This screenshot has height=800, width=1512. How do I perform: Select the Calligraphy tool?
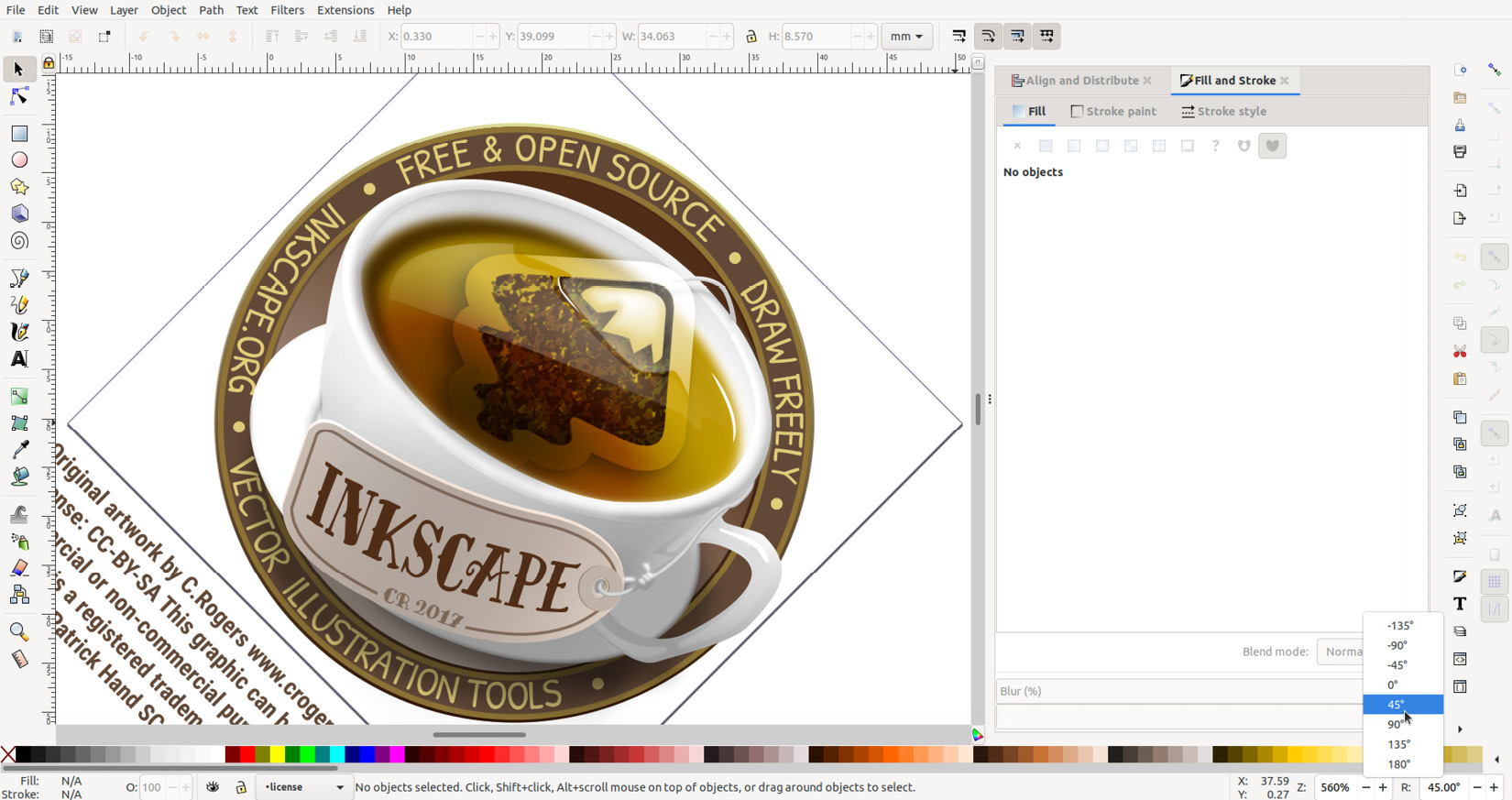coord(18,332)
